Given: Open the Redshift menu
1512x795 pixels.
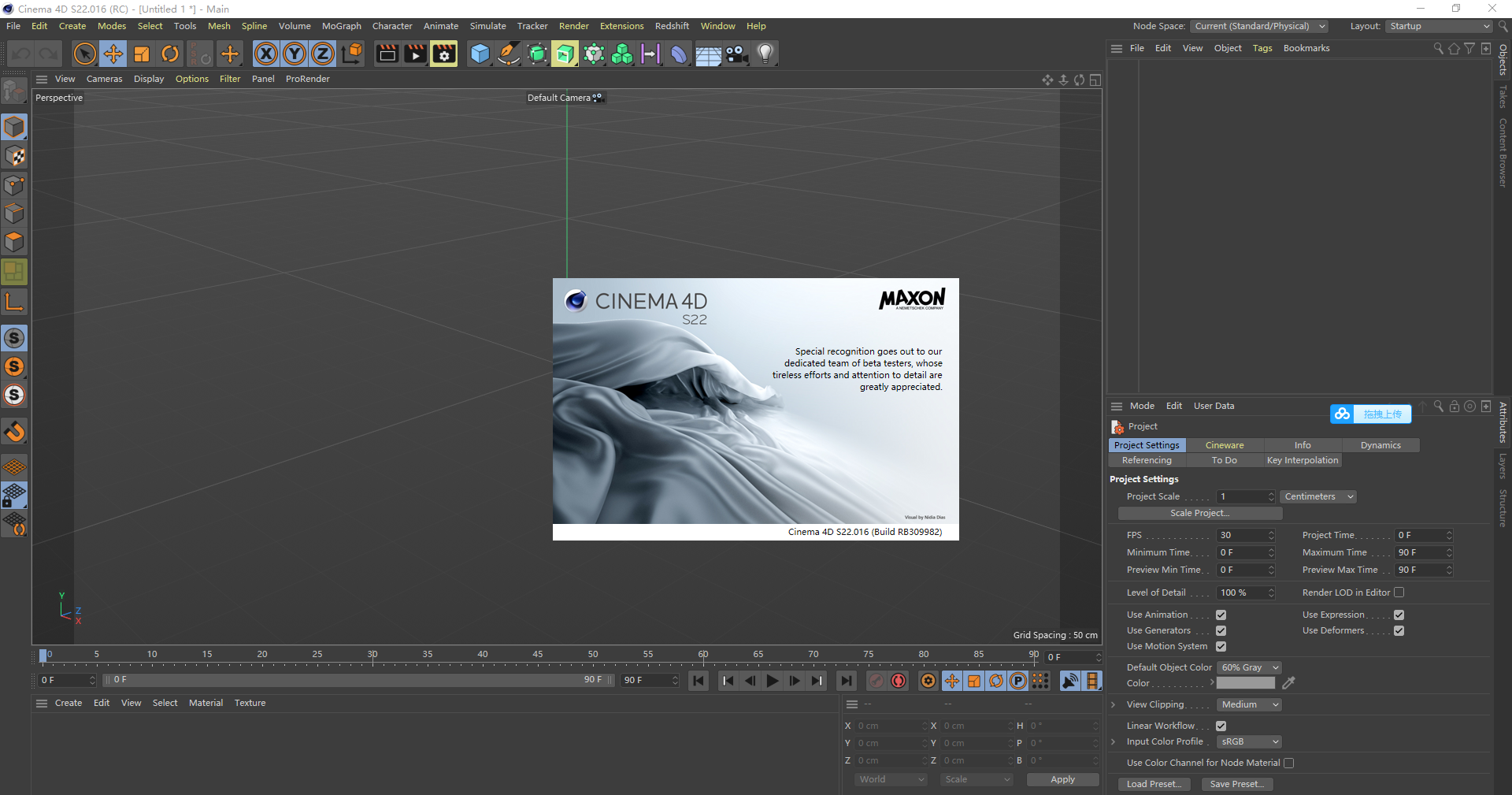Looking at the screenshot, I should tap(672, 26).
